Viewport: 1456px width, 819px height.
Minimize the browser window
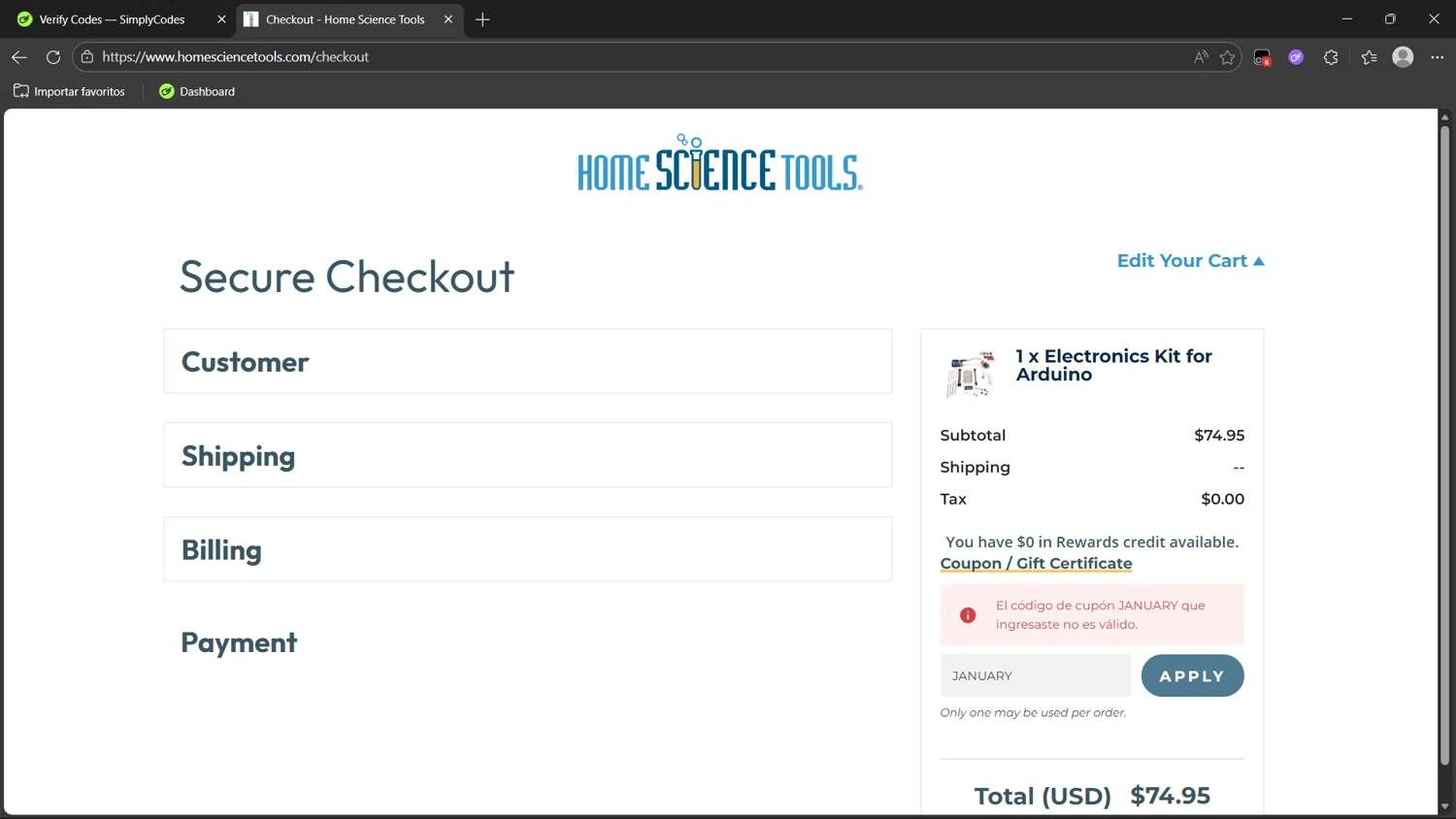(x=1346, y=19)
